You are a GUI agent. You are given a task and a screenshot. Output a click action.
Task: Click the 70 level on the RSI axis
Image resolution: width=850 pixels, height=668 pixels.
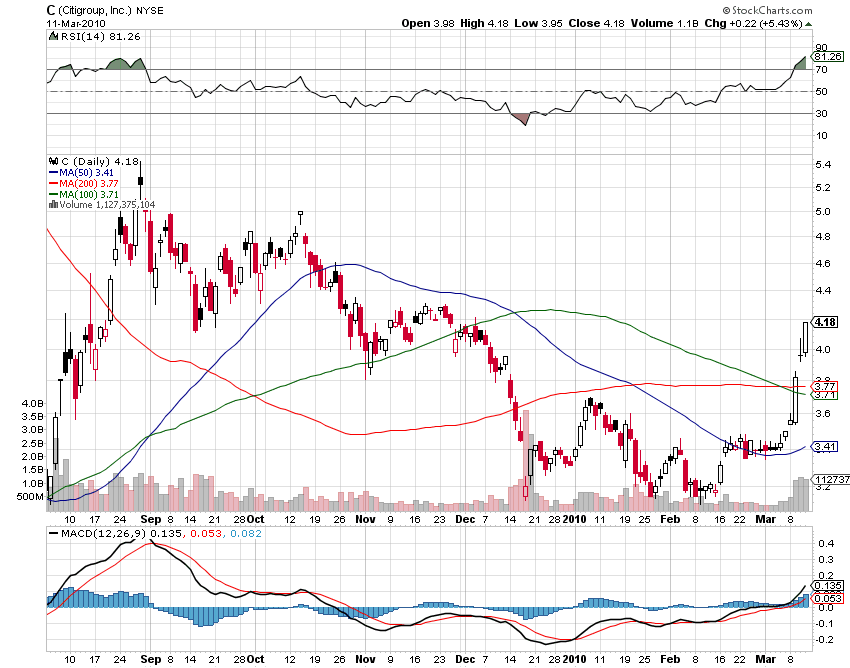(821, 69)
